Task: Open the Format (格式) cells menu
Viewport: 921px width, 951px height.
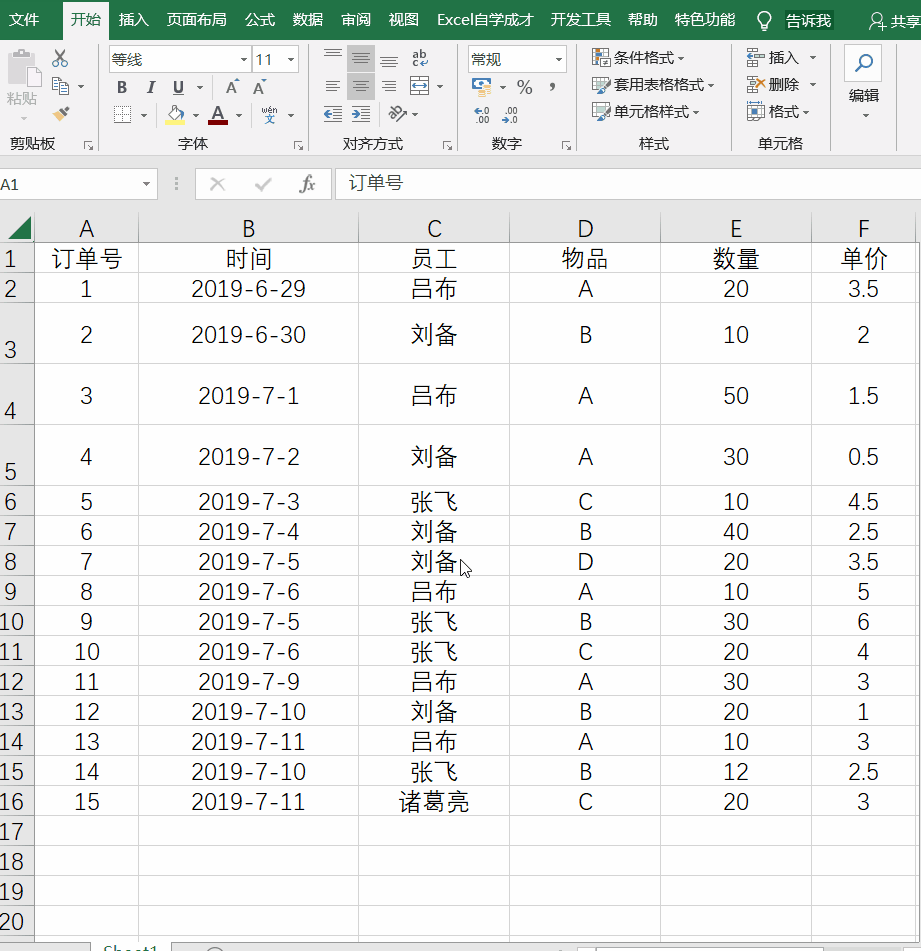Action: [x=778, y=112]
